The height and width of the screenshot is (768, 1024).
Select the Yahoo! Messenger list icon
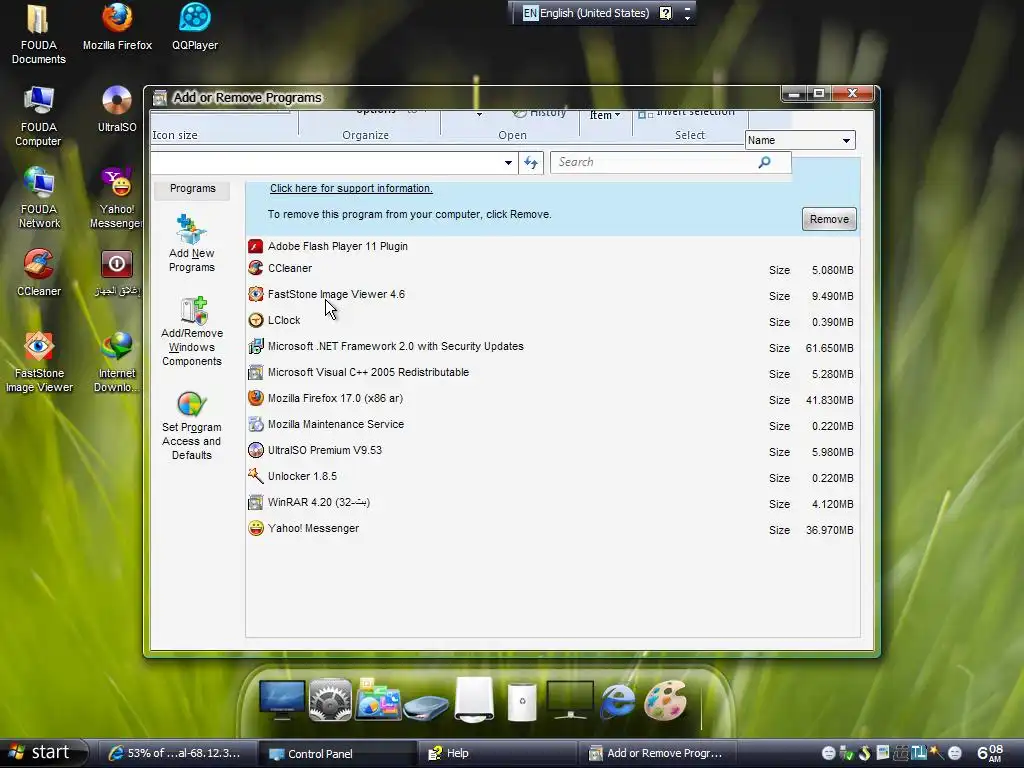pos(255,528)
